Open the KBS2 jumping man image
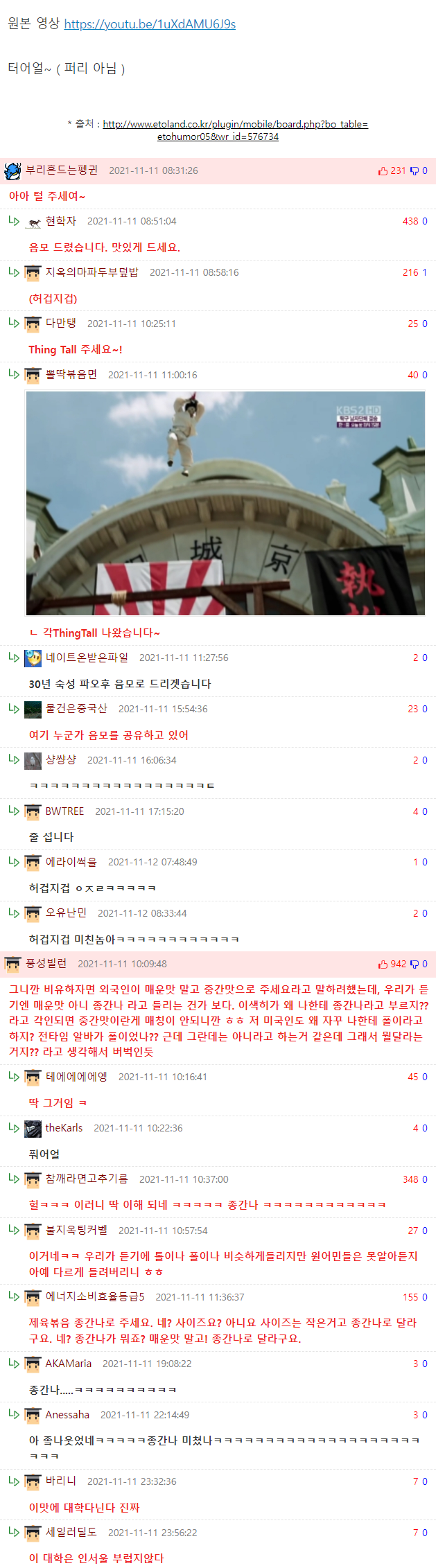This screenshot has width=436, height=1568. 225,503
